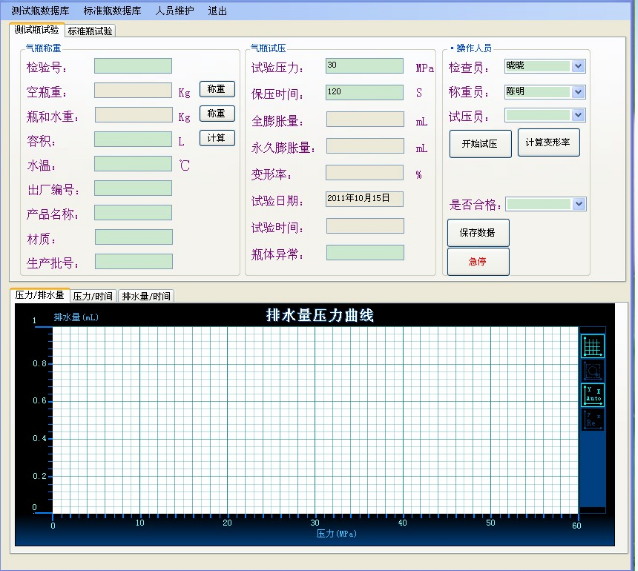
Task: Select the 退出 menu item
Action: (x=217, y=11)
